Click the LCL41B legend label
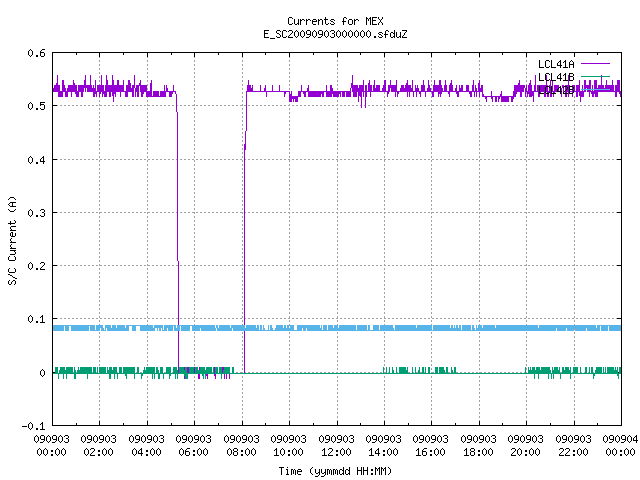The image size is (640, 480). (556, 77)
